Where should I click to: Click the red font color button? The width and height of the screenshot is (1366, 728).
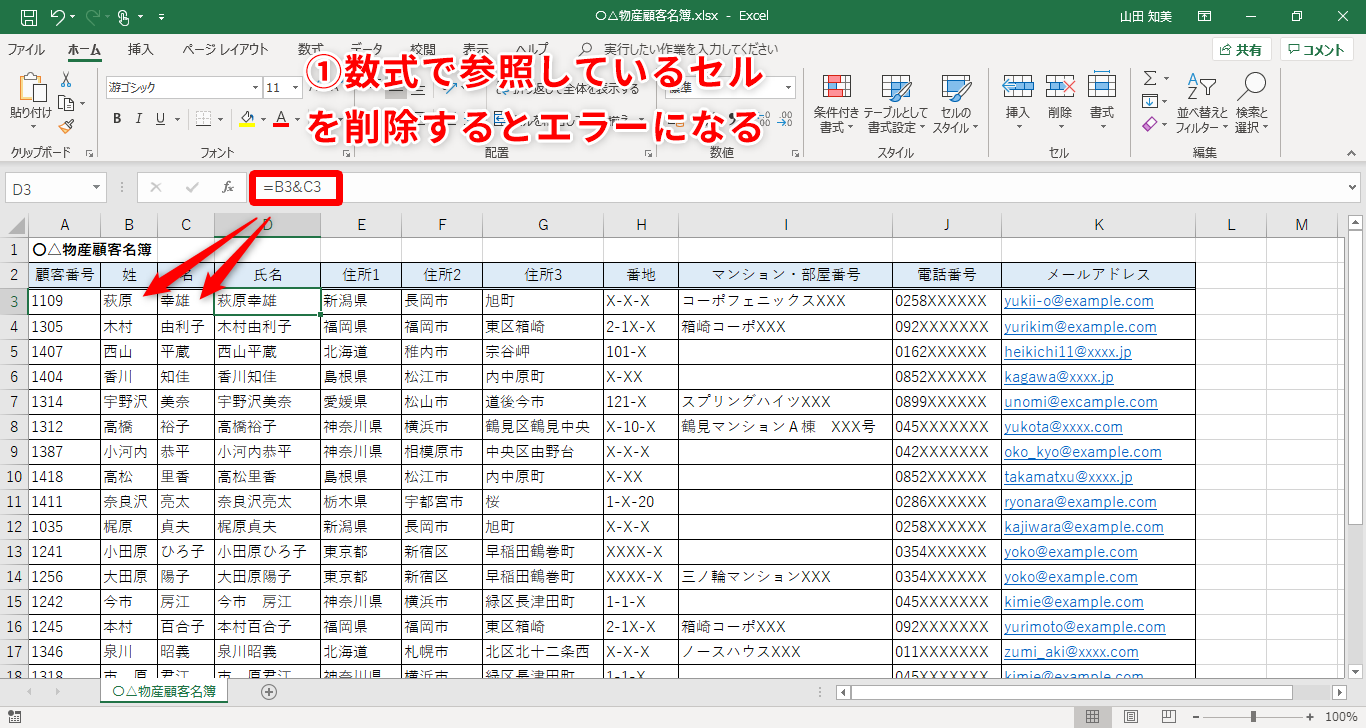click(281, 119)
